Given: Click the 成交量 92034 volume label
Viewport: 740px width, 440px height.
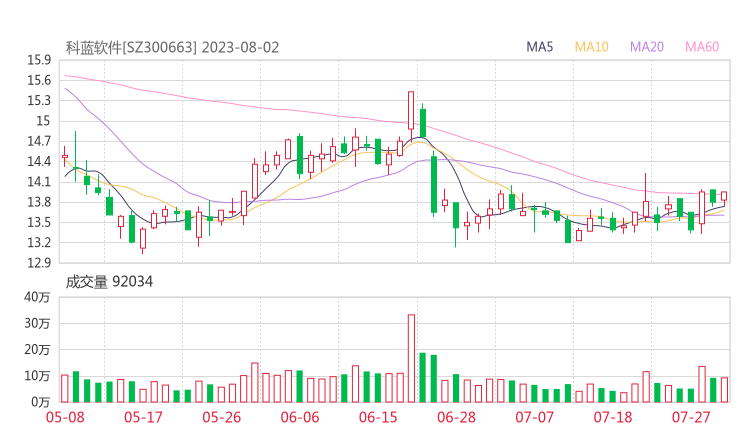Looking at the screenshot, I should (x=109, y=282).
